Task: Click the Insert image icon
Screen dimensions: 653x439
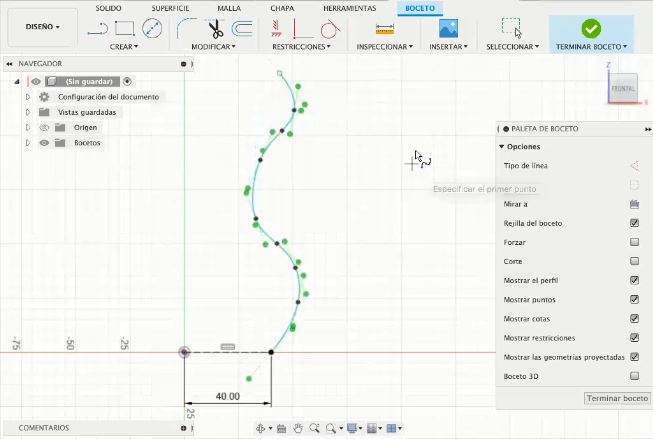Action: [x=449, y=28]
